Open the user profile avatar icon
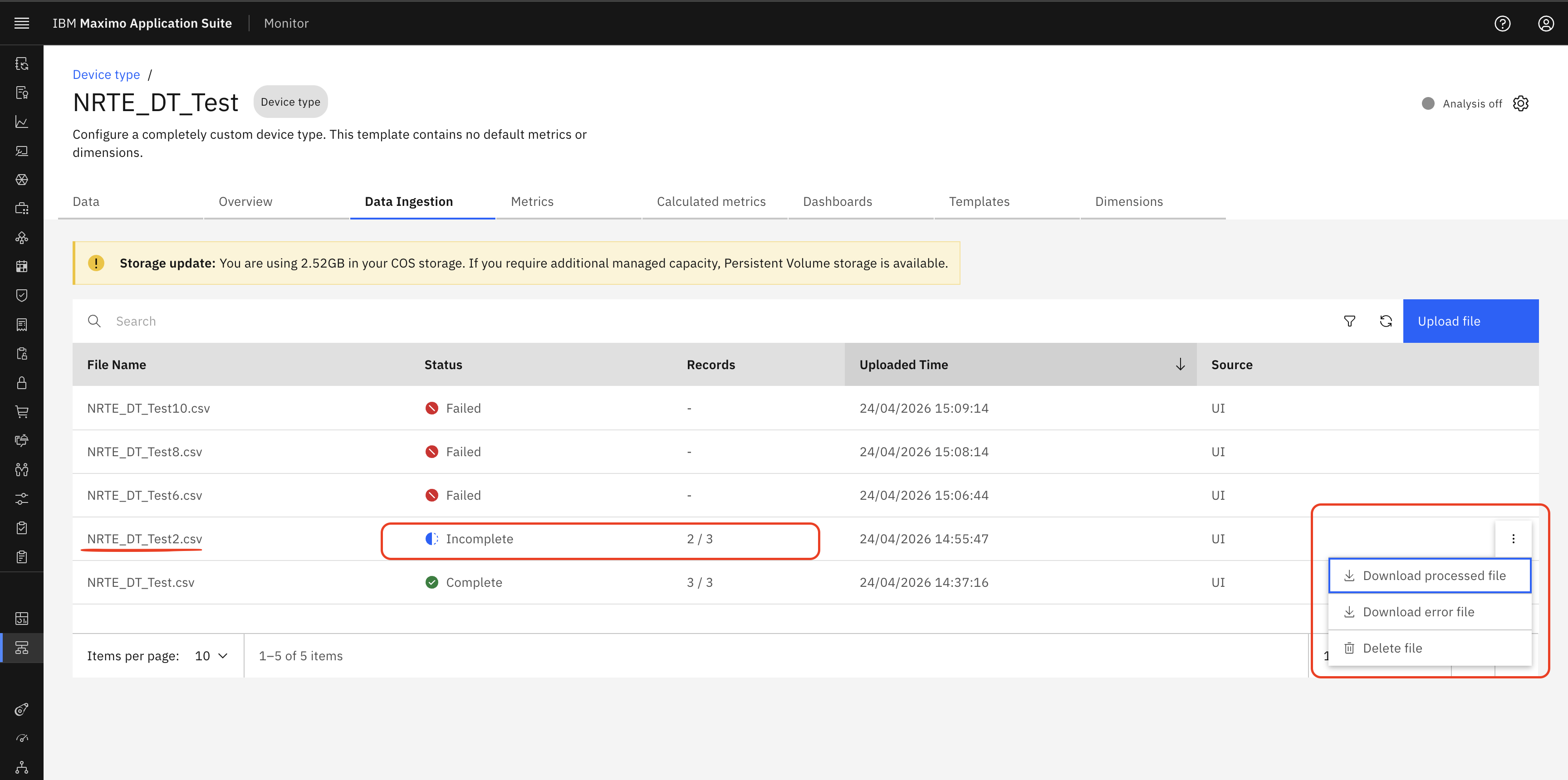Viewport: 1568px width, 780px height. coord(1546,23)
